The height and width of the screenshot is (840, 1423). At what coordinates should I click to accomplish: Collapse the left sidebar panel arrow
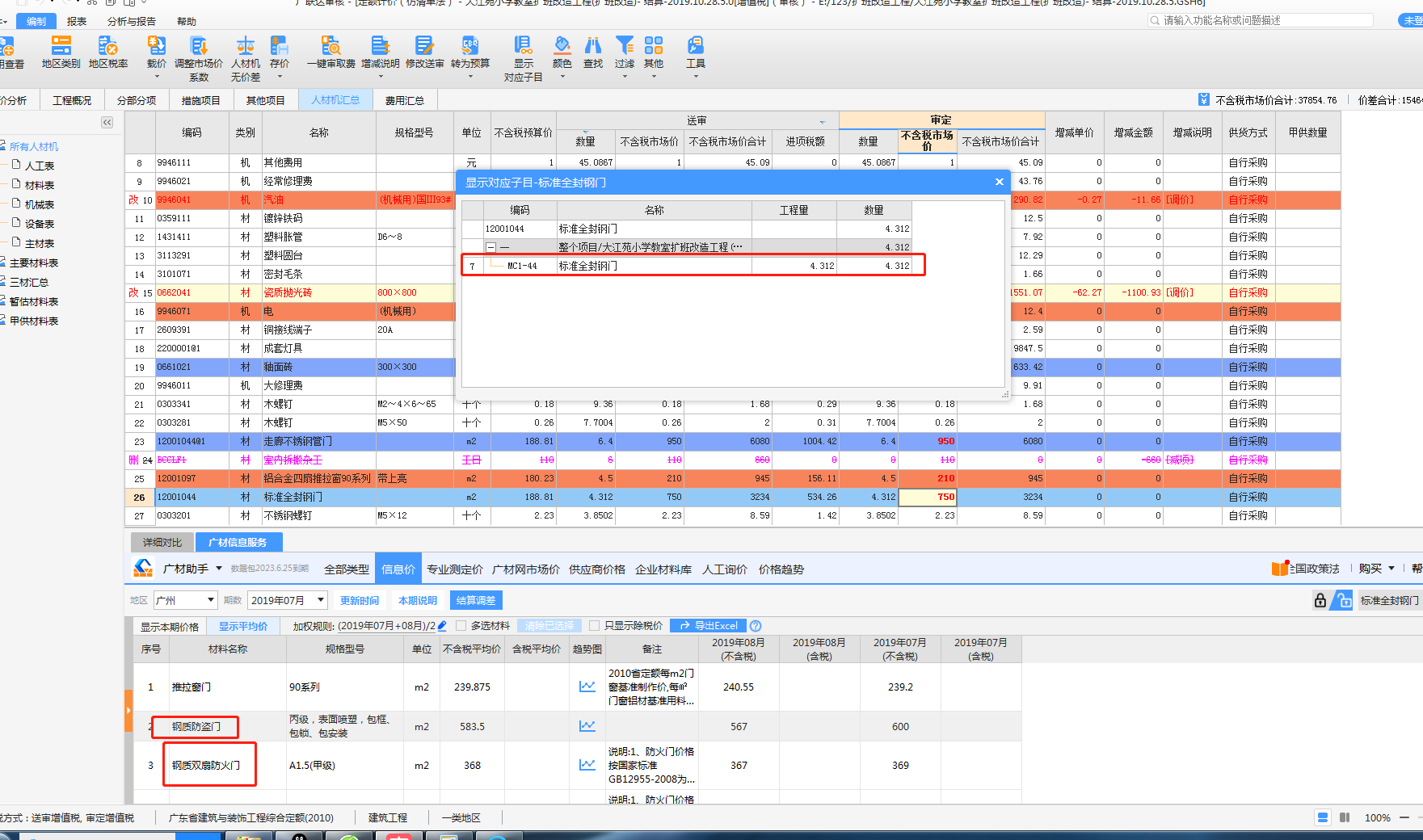[107, 123]
